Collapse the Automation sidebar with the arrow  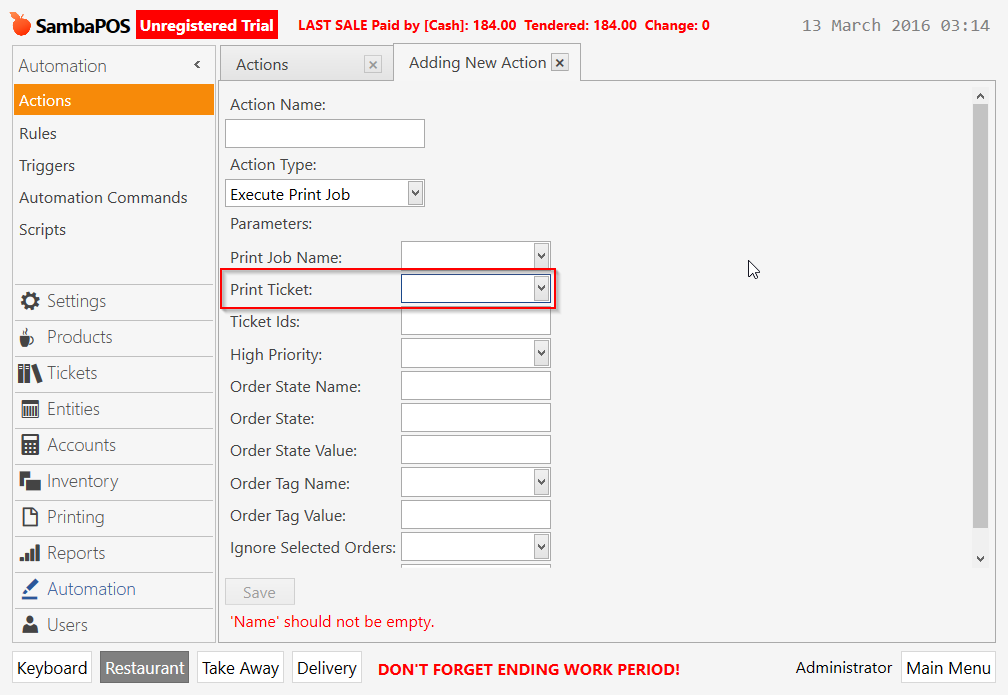pos(197,65)
